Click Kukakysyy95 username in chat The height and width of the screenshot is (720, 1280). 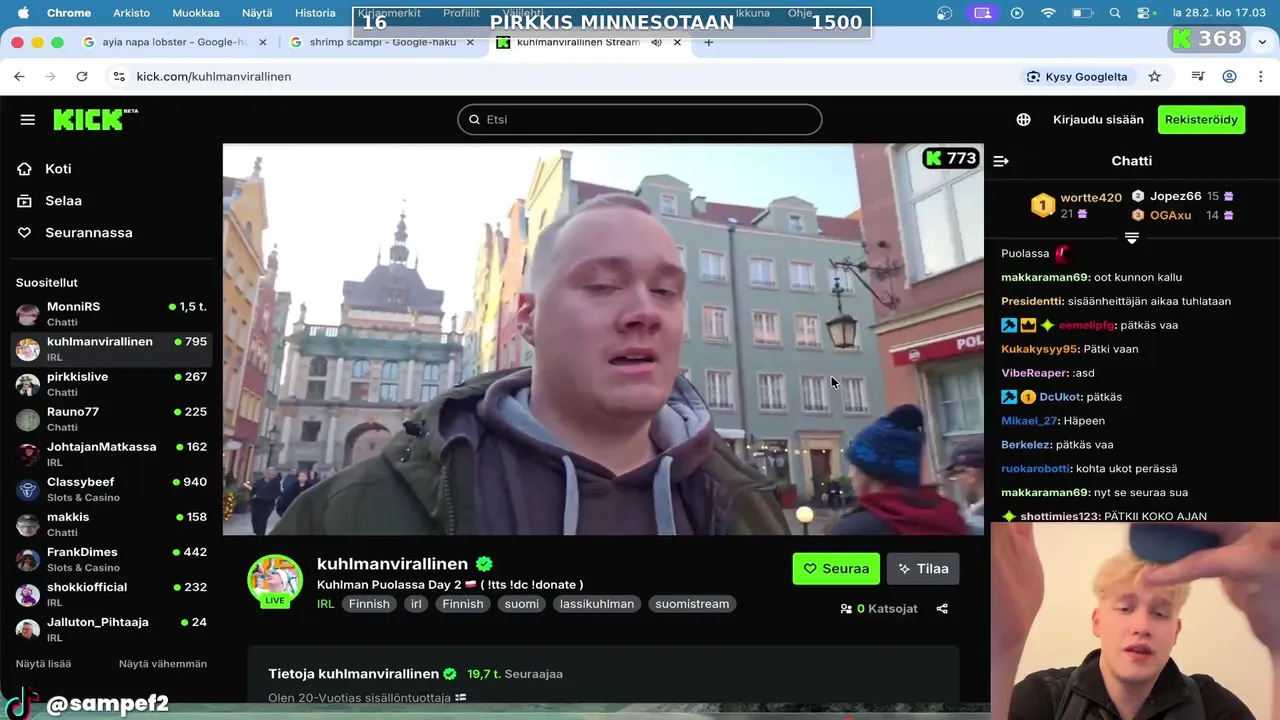point(1040,349)
